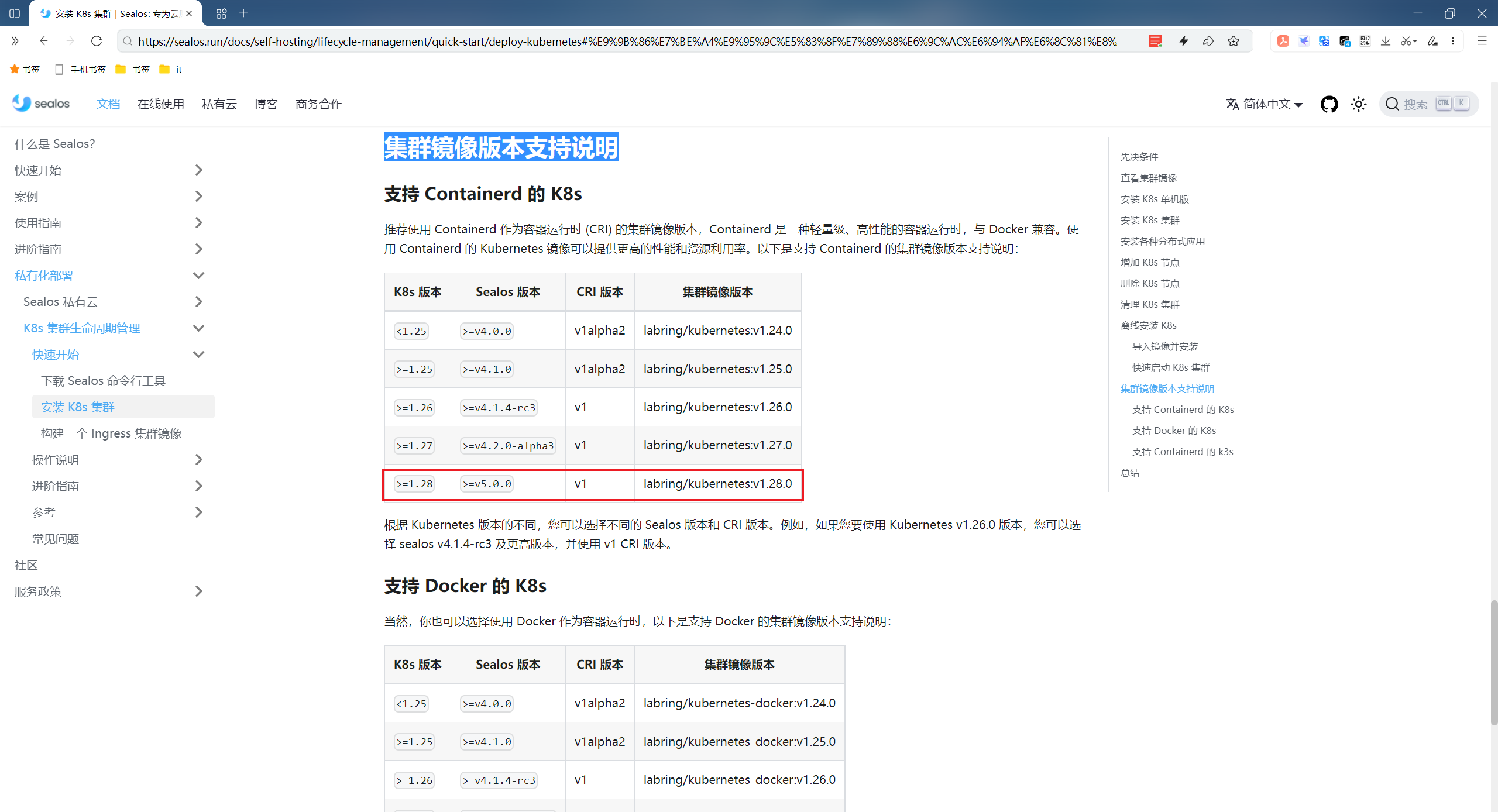
Task: Click the browser forward arrow
Action: tap(70, 41)
